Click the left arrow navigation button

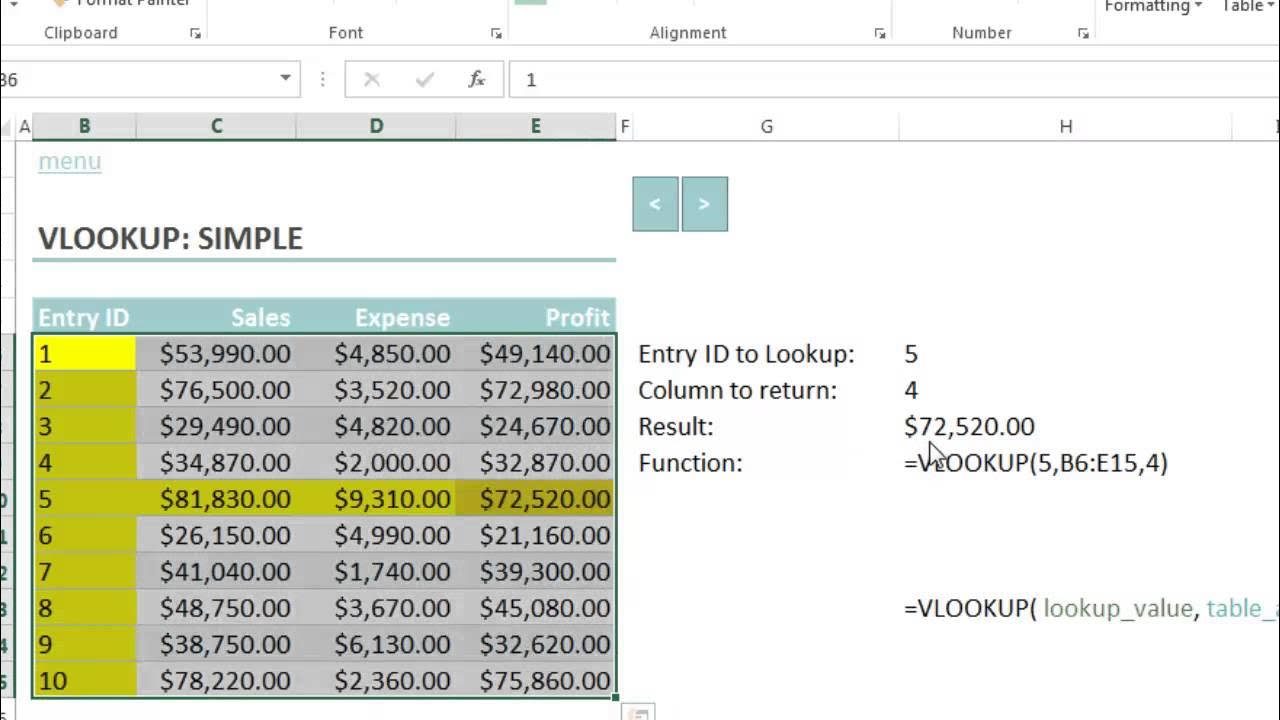655,203
